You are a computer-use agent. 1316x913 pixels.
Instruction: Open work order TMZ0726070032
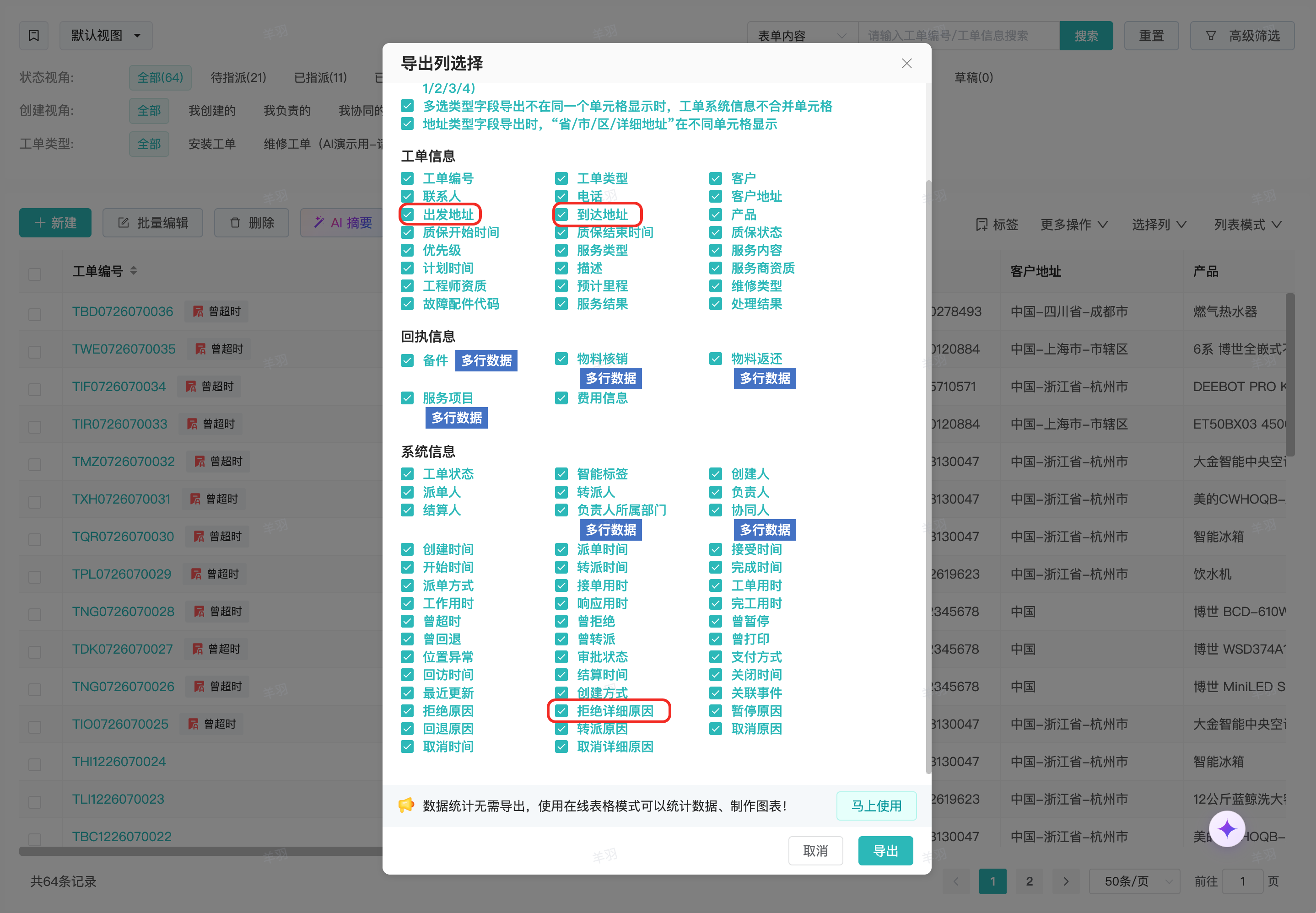coord(123,461)
